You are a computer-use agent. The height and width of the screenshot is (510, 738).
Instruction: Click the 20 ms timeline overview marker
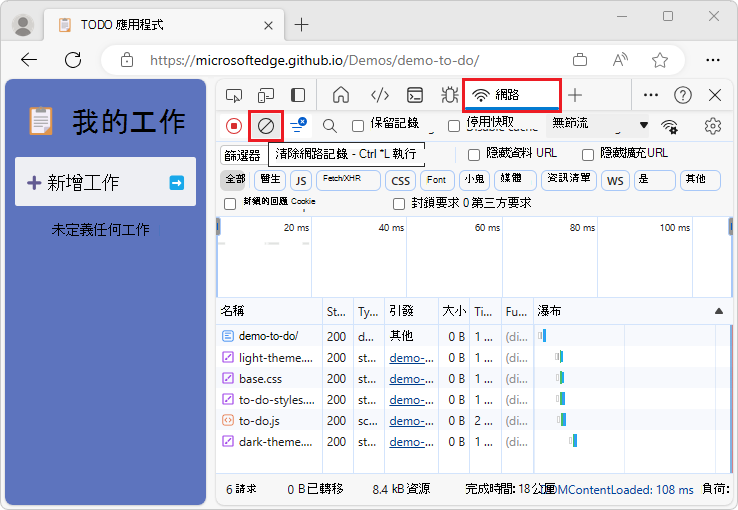point(297,228)
